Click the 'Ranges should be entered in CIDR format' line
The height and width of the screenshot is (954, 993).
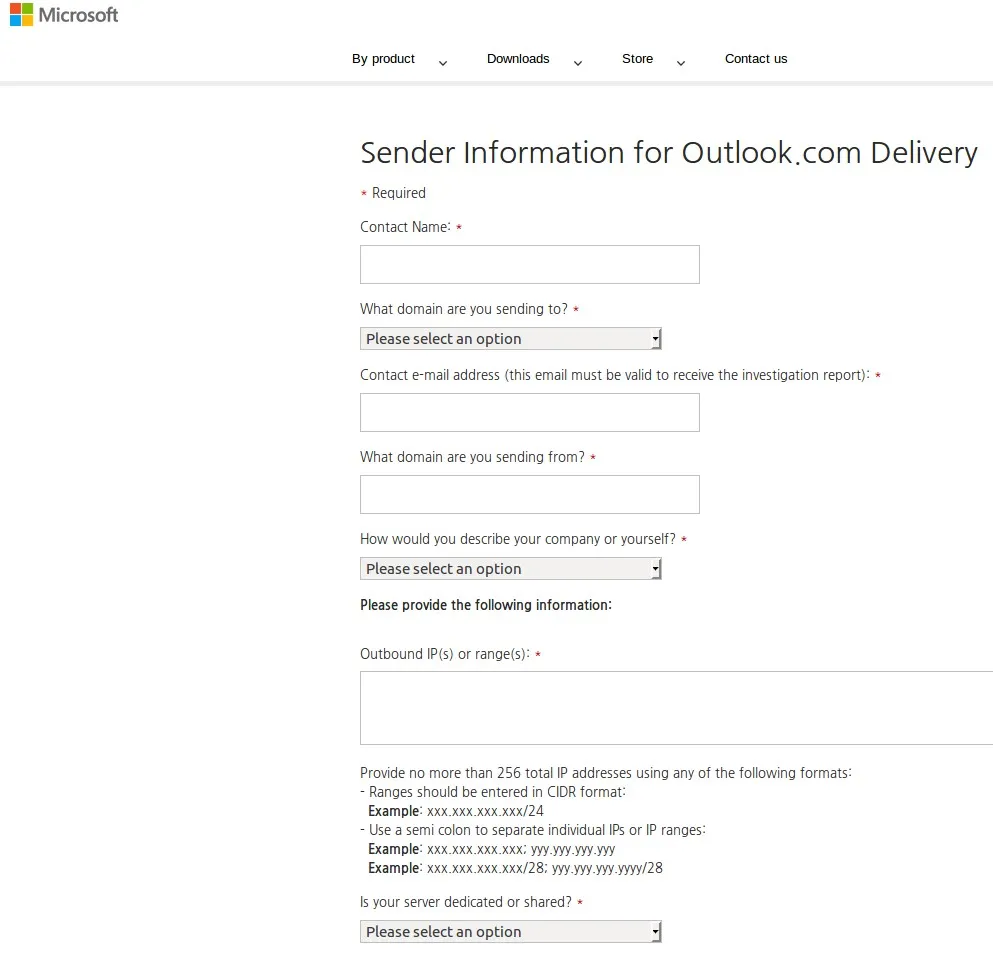tap(493, 792)
